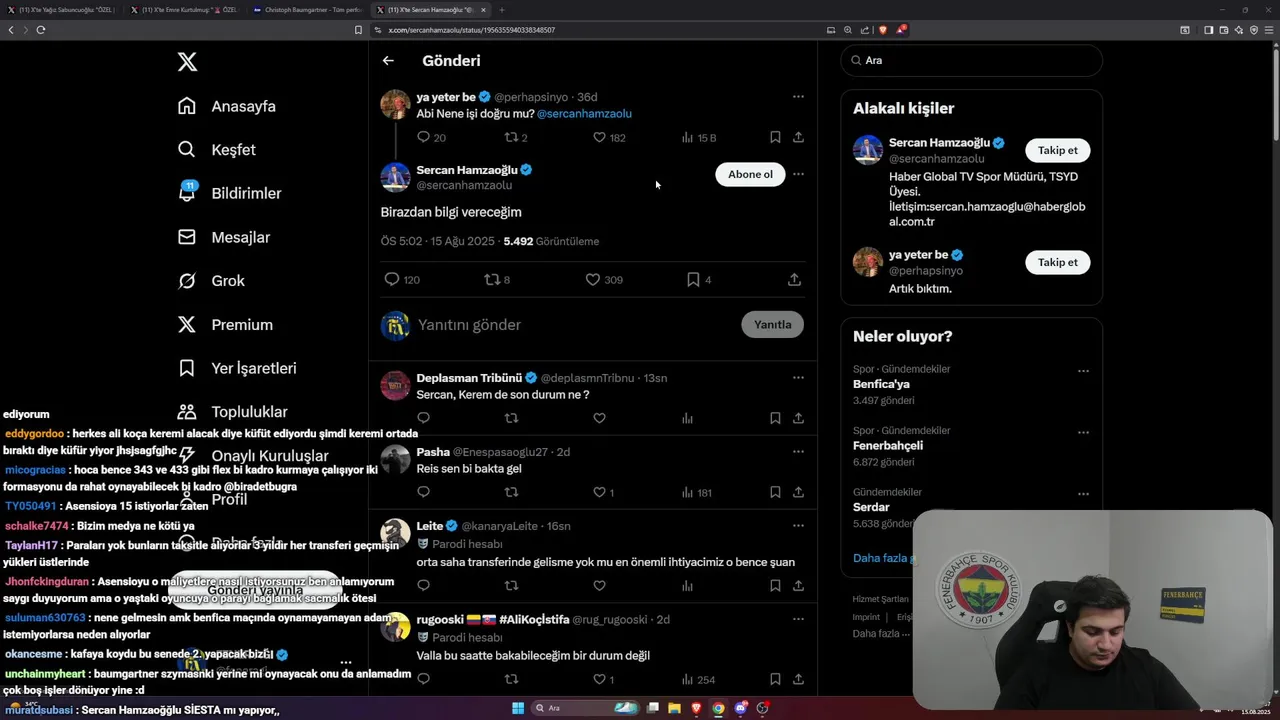Image resolution: width=1280 pixels, height=720 pixels.
Task: Bookmark the Pasha reply
Action: tap(775, 492)
